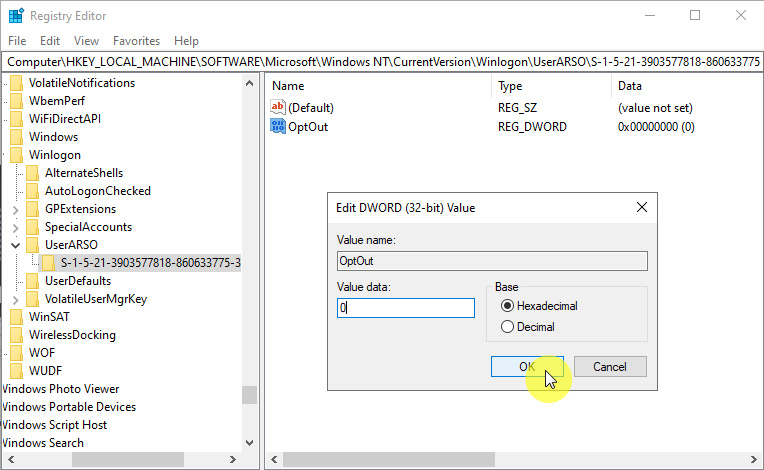Click the OptOut DWORD value icon
This screenshot has width=764, height=470.
coord(278,127)
